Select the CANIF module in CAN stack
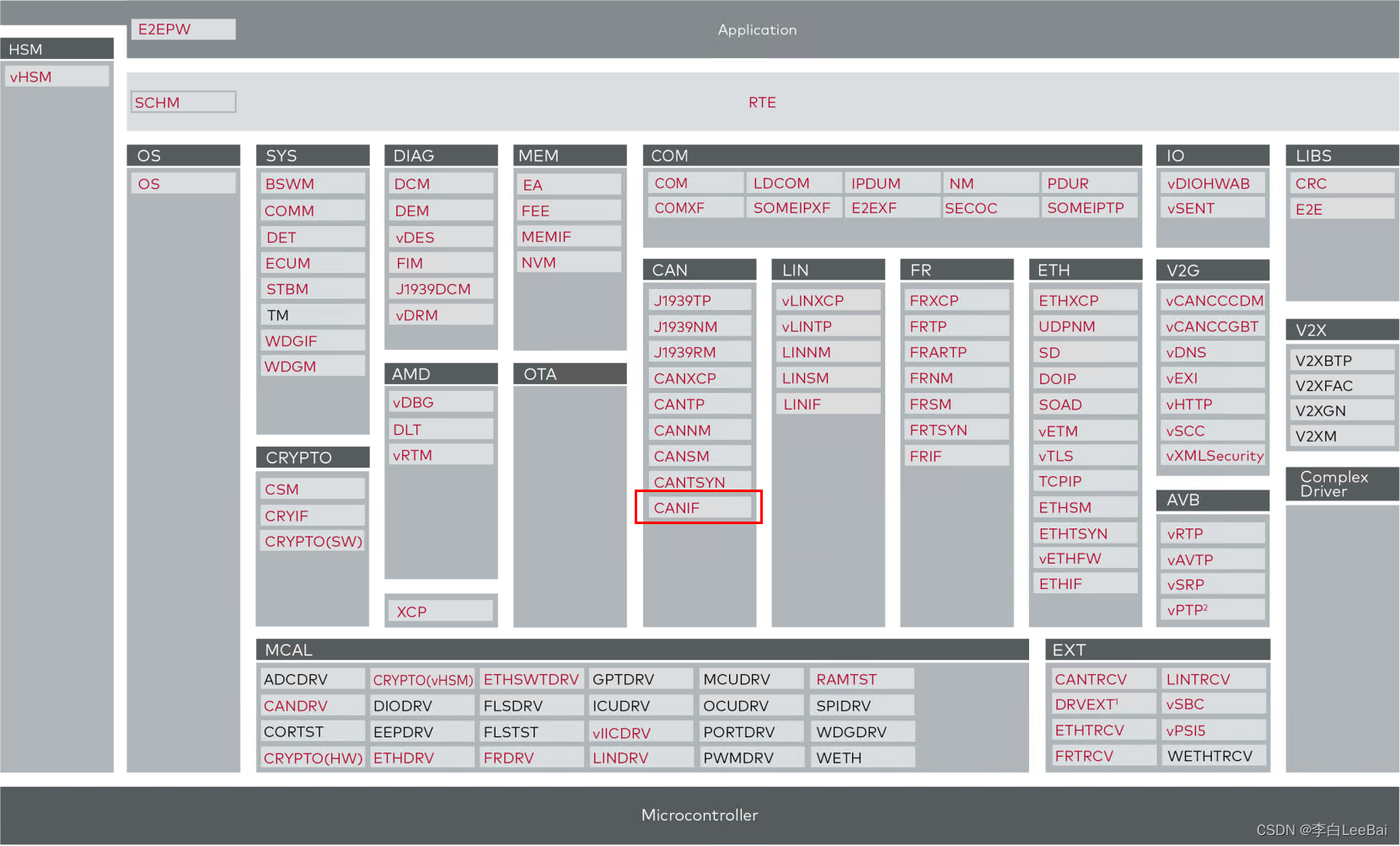The image size is (1400, 846). point(698,507)
